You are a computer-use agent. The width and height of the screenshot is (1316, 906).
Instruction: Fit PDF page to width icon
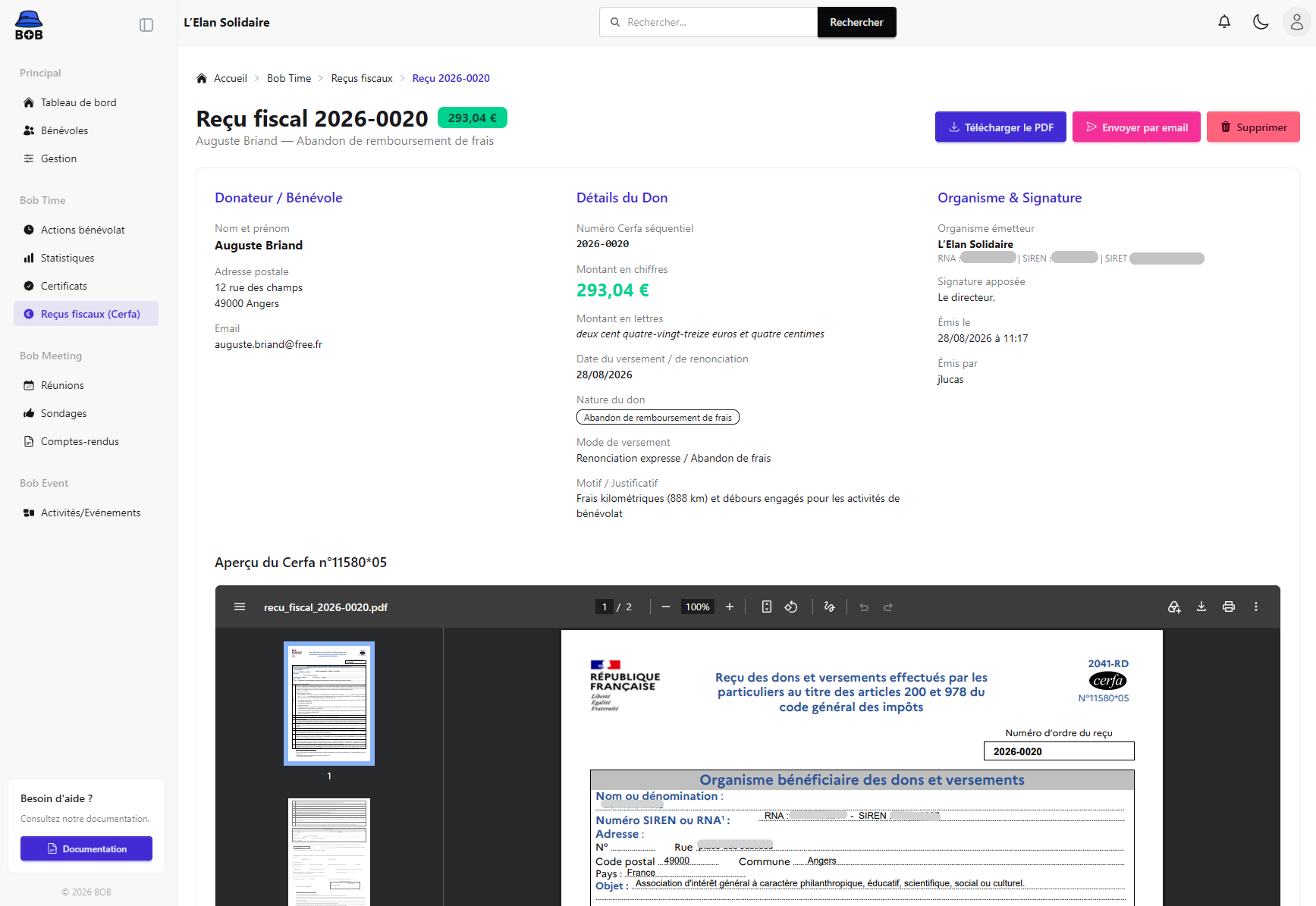[x=767, y=607]
